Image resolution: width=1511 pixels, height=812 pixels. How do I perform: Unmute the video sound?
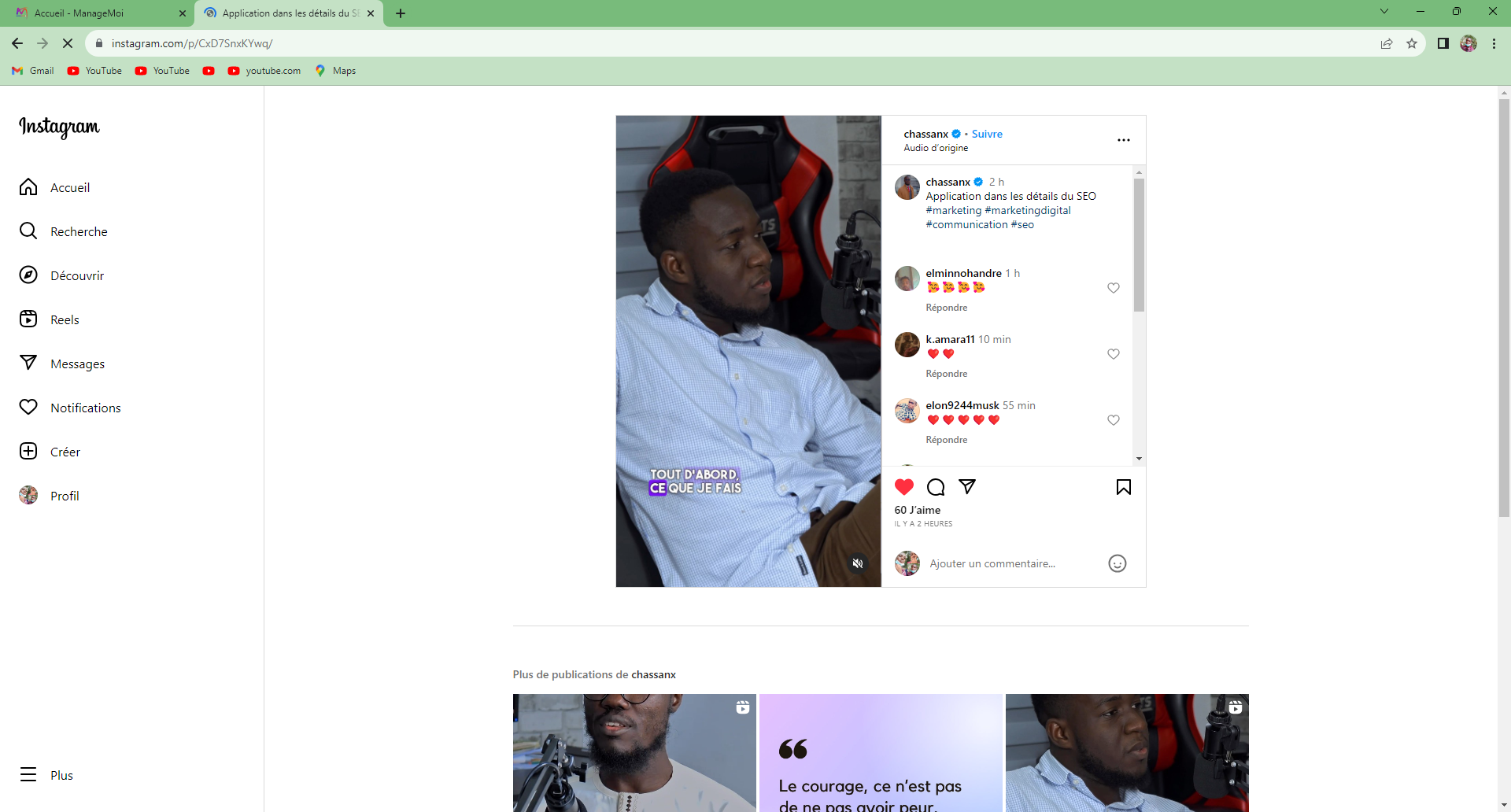[858, 563]
